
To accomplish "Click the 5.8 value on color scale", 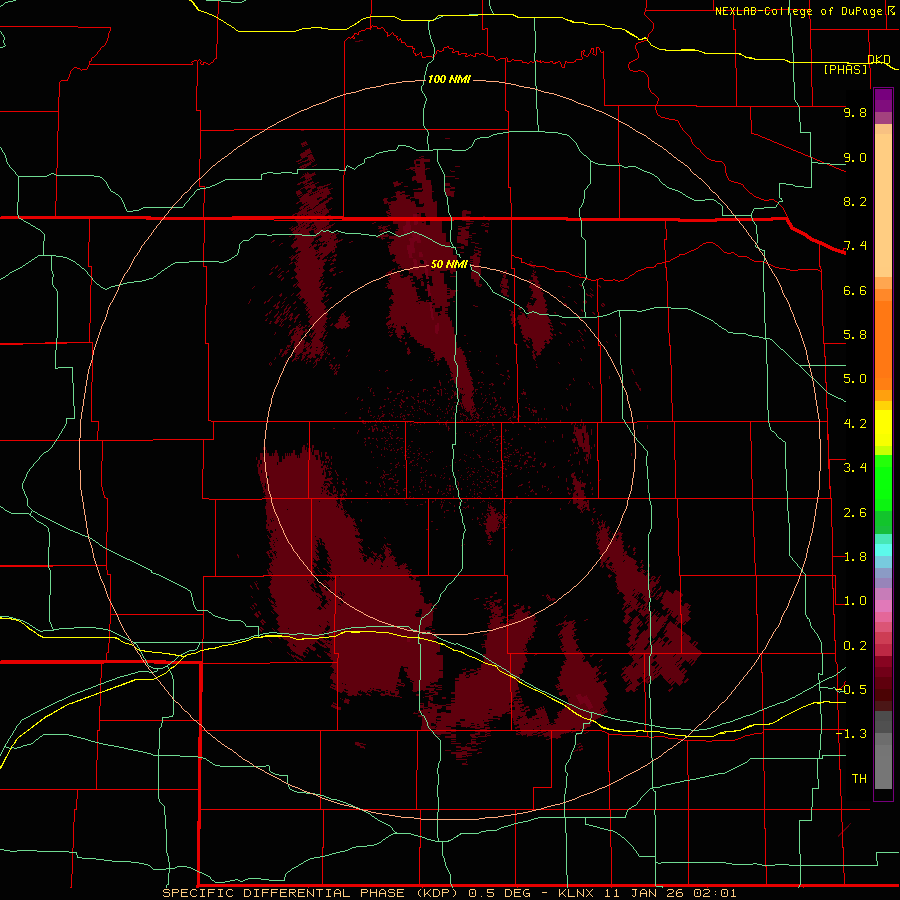I will (855, 335).
